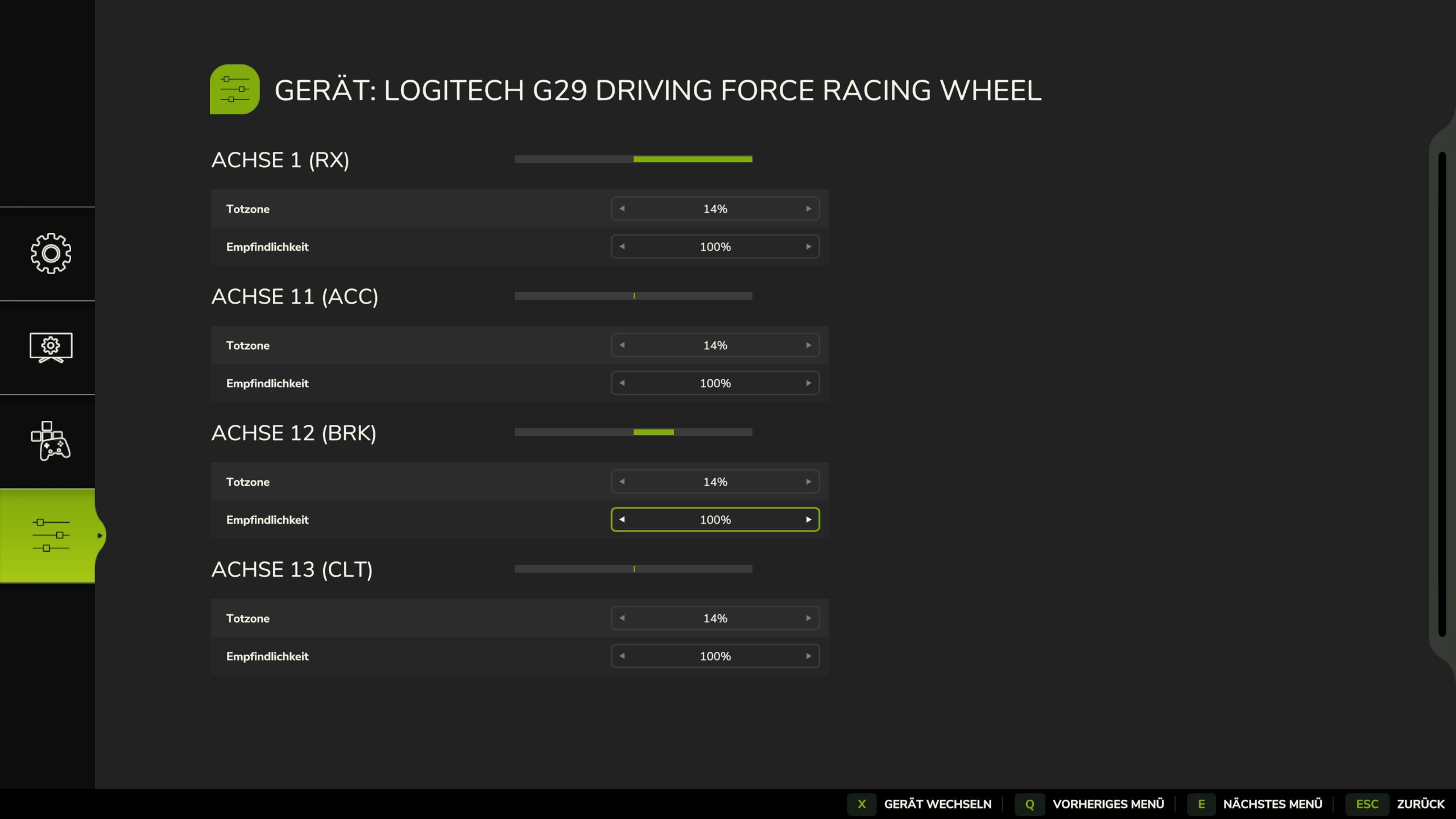The width and height of the screenshot is (1456, 819).
Task: Increase Achse 1 (RX) Totzone with right arrow
Action: pos(808,209)
